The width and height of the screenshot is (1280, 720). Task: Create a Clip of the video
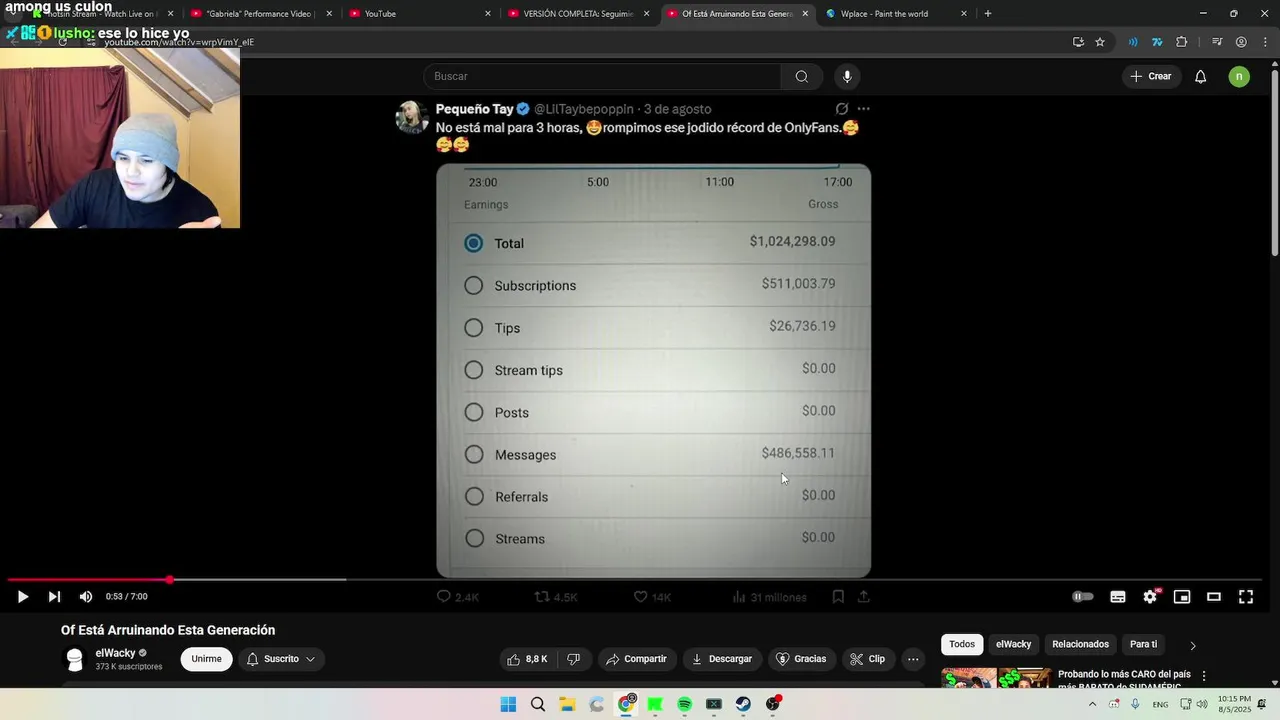[x=867, y=659]
